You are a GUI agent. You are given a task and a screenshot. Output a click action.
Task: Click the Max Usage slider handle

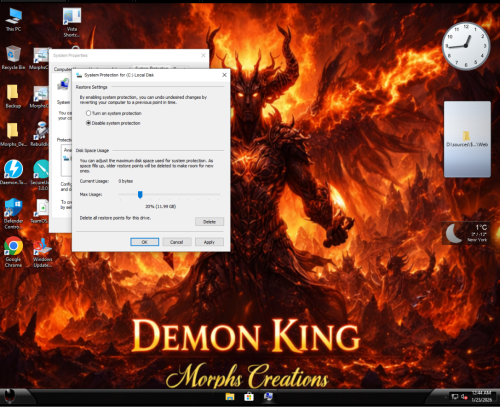(140, 194)
